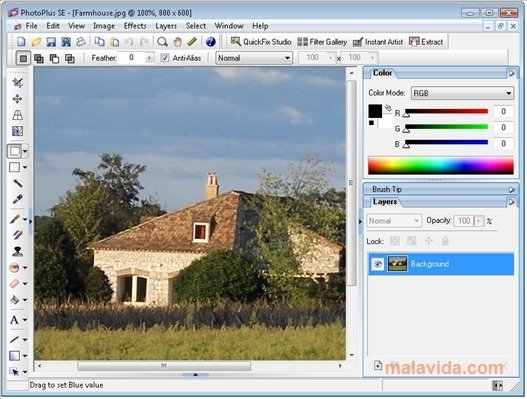Open the Layers panel options arrow
This screenshot has height=399, width=527.
pyautogui.click(x=512, y=202)
